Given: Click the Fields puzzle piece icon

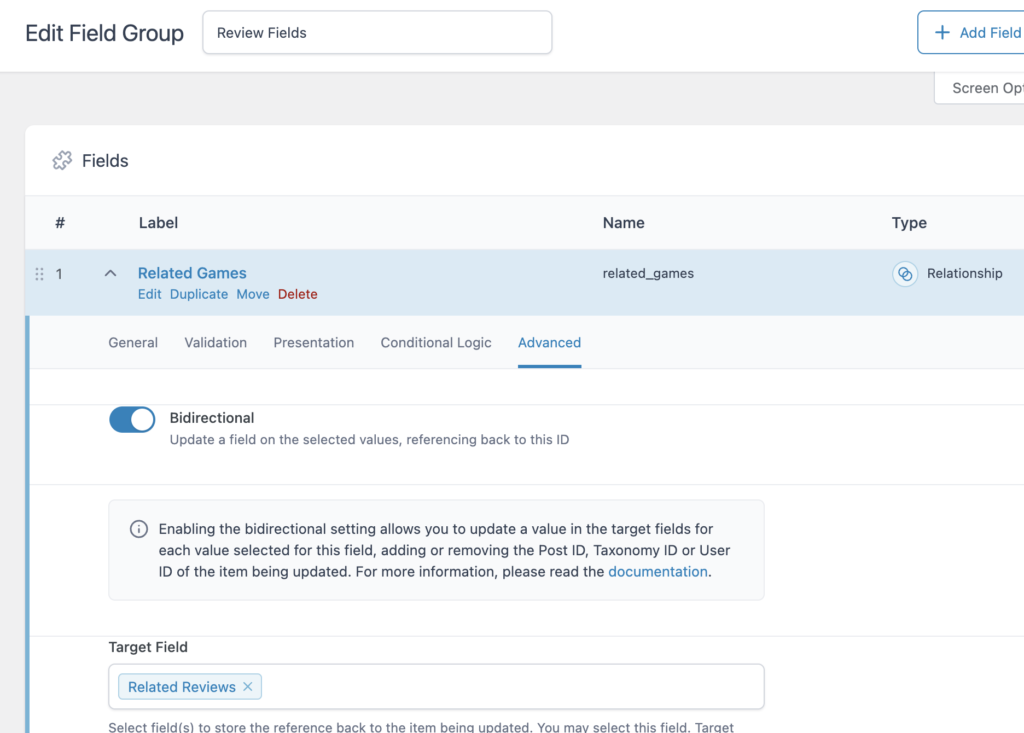Looking at the screenshot, I should pos(62,161).
